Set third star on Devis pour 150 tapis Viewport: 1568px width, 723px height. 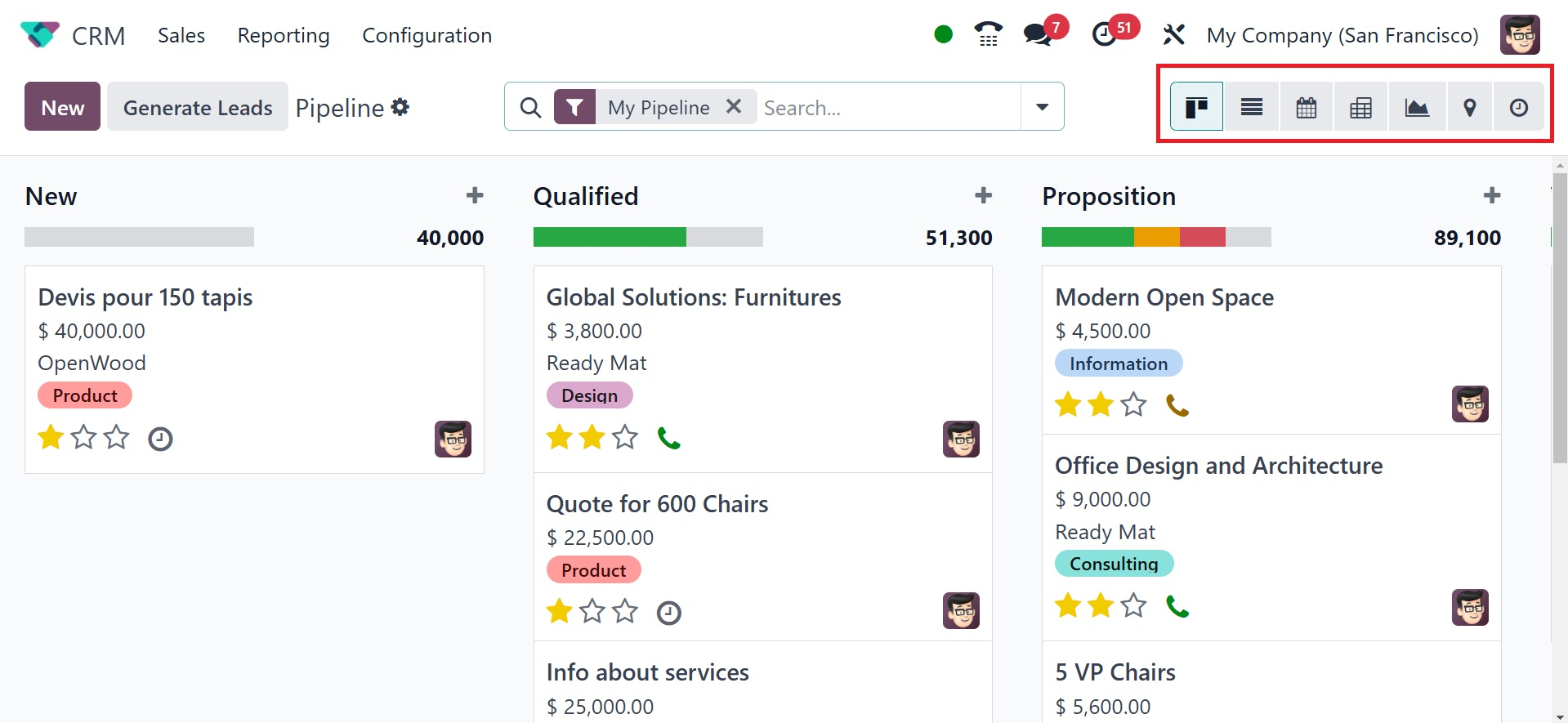(117, 437)
